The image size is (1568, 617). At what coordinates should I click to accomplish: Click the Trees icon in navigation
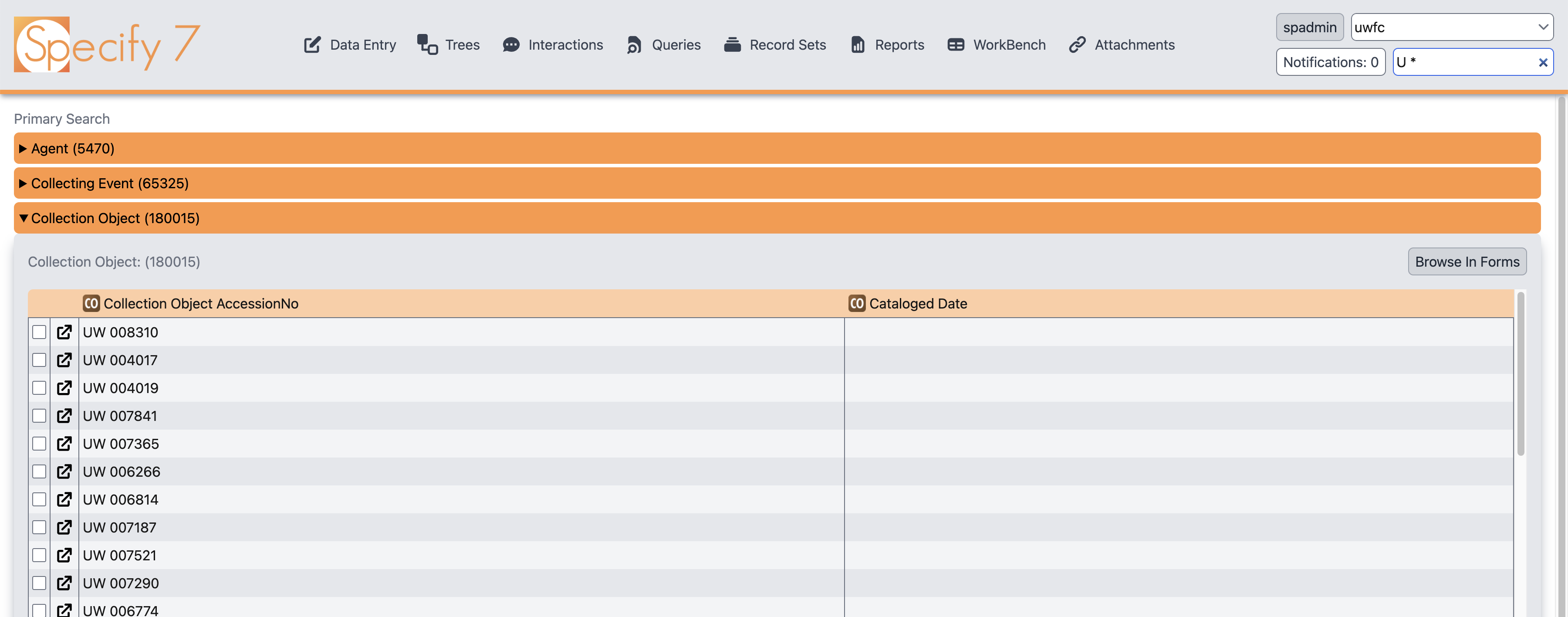[x=427, y=44]
